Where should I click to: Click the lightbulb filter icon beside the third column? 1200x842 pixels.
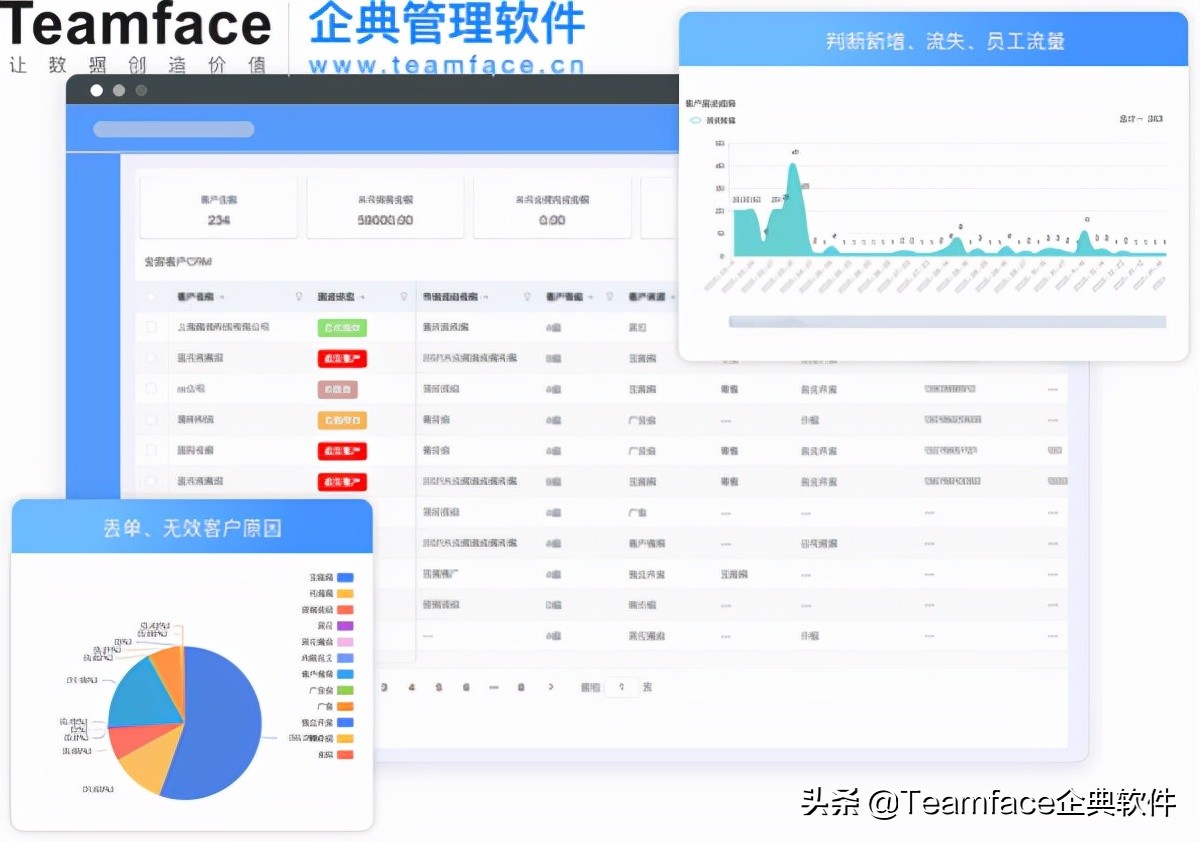527,297
